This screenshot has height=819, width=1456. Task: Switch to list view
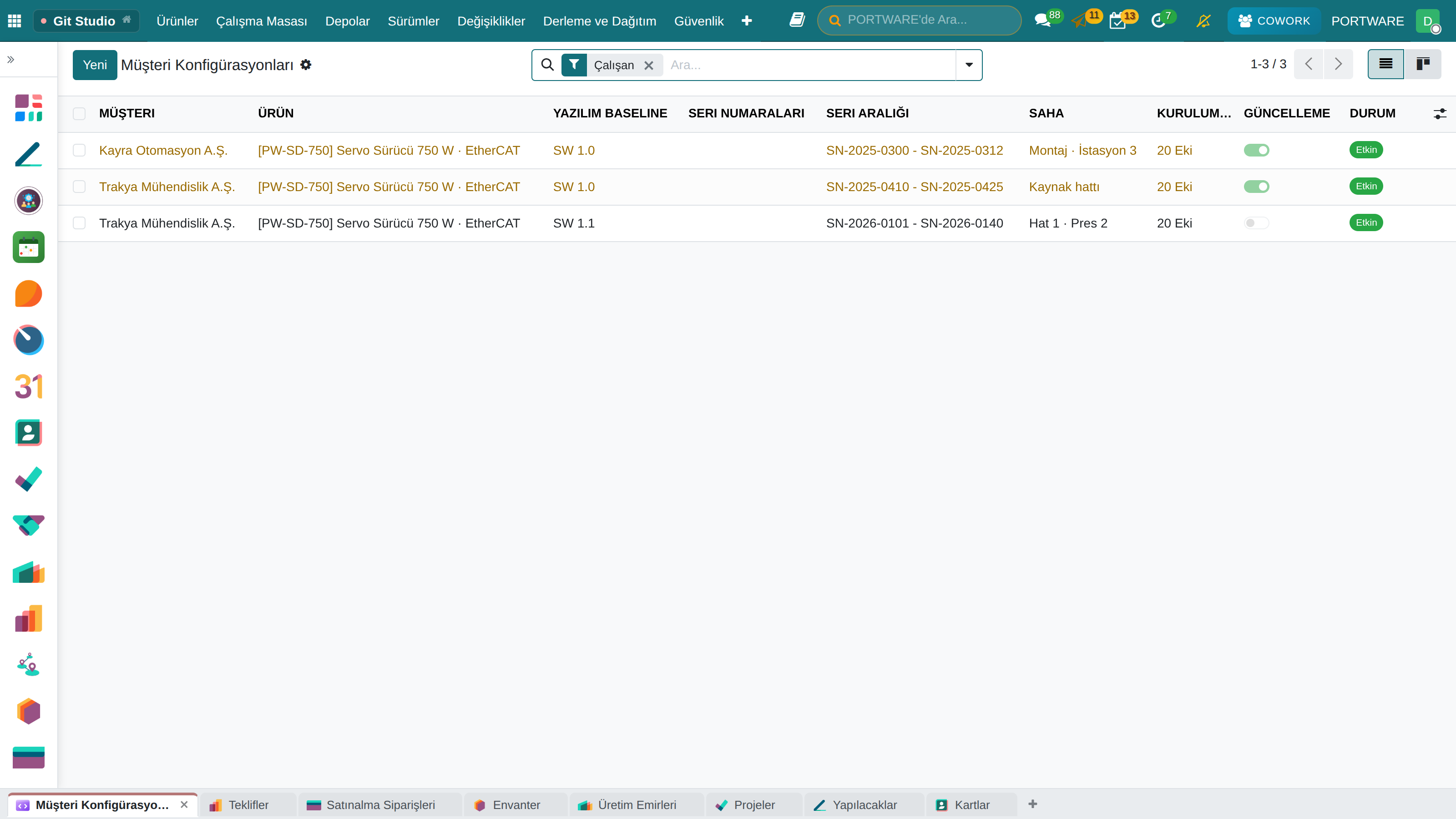1385,64
